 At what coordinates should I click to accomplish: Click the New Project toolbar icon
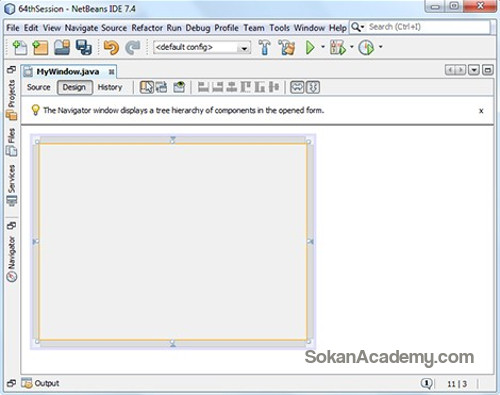40,47
